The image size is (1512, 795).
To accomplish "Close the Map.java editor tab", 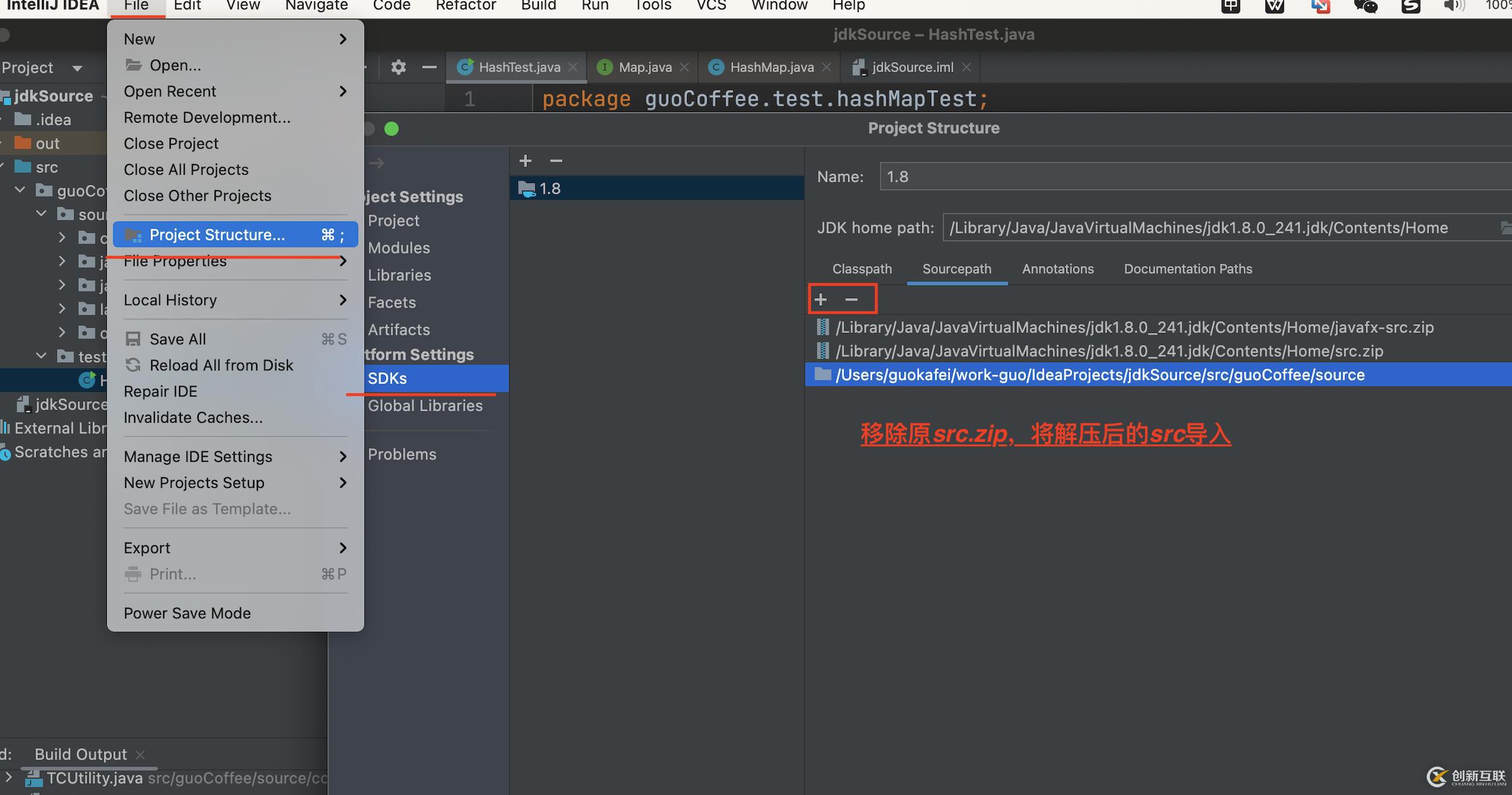I will (684, 67).
